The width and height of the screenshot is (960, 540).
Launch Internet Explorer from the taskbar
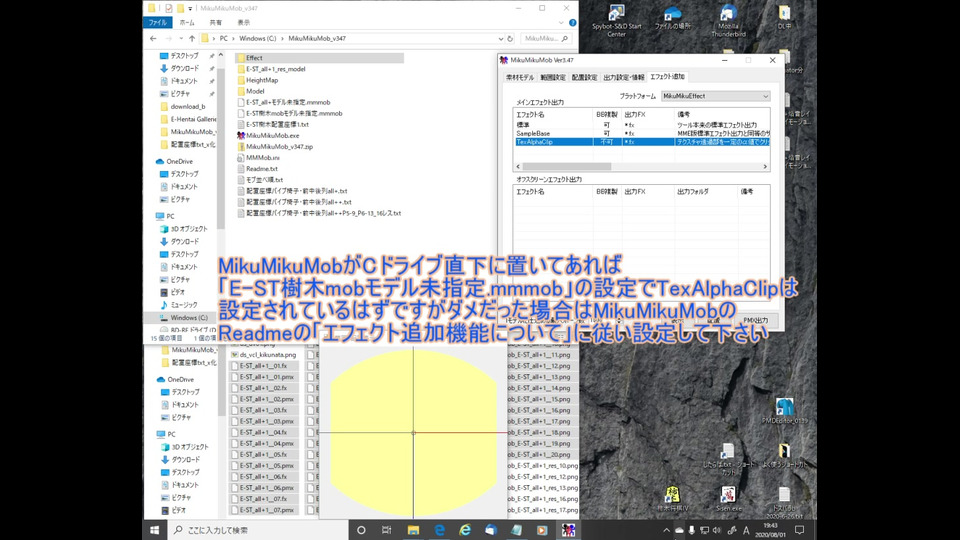pyautogui.click(x=465, y=530)
